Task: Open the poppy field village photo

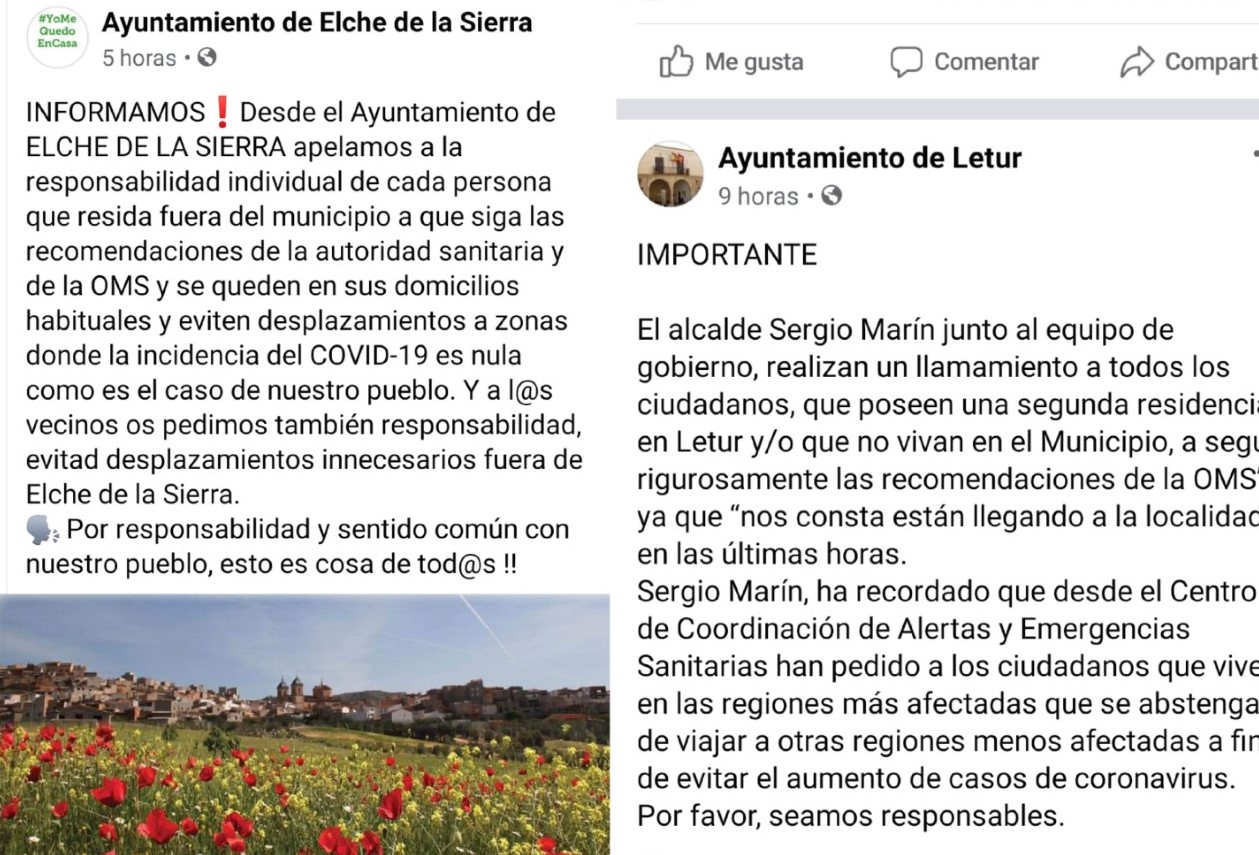Action: (304, 724)
